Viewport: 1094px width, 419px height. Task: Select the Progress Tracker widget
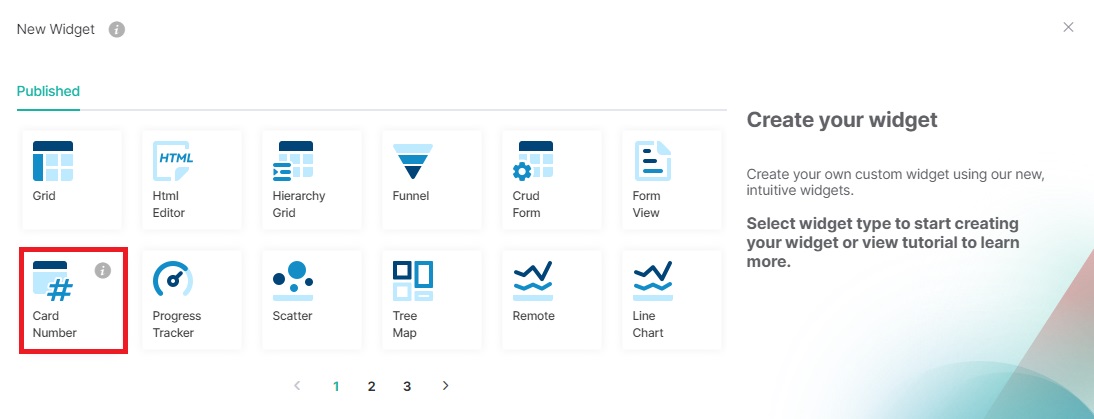(173, 281)
